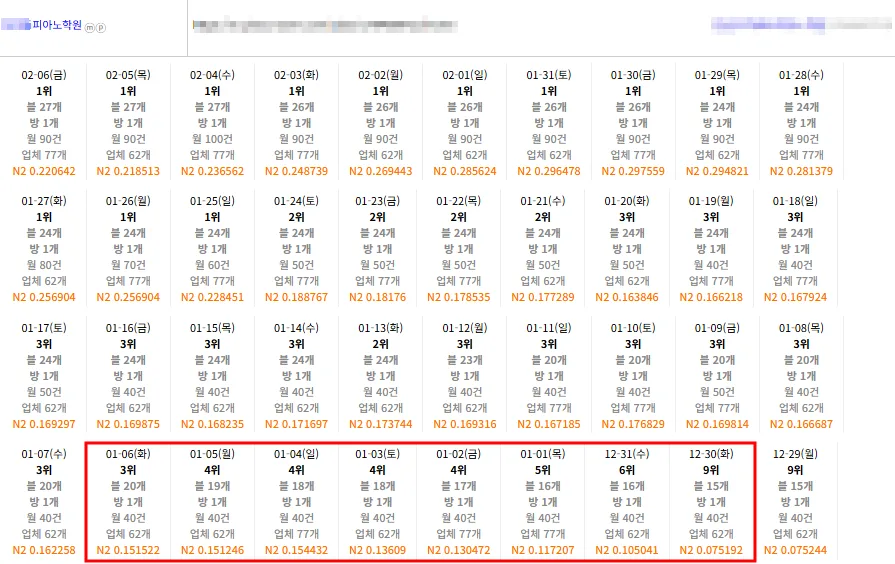Image resolution: width=895 pixels, height=564 pixels.
Task: Select the N2 0.228451 value
Action: click(x=212, y=297)
